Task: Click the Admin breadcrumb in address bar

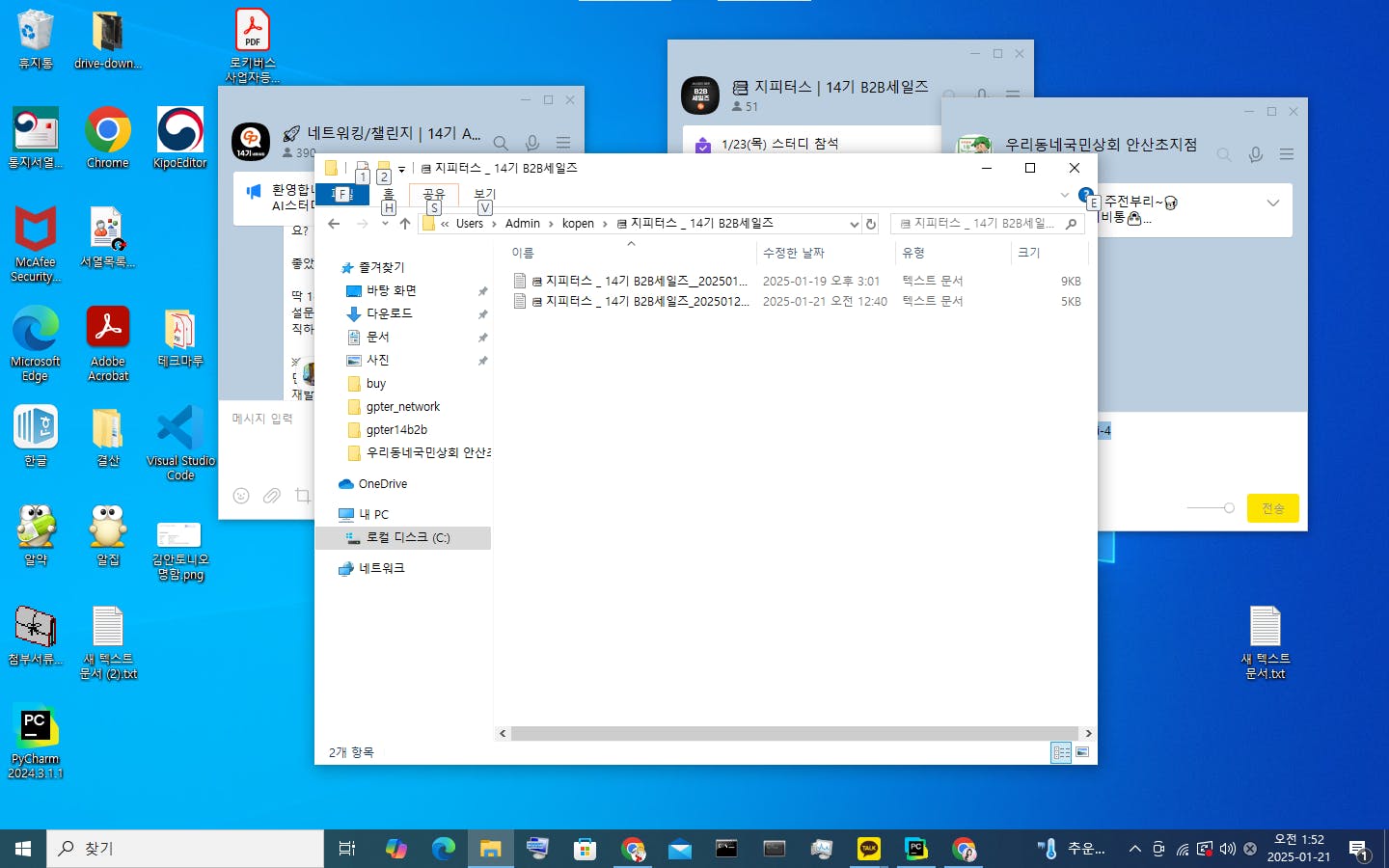Action: (523, 224)
